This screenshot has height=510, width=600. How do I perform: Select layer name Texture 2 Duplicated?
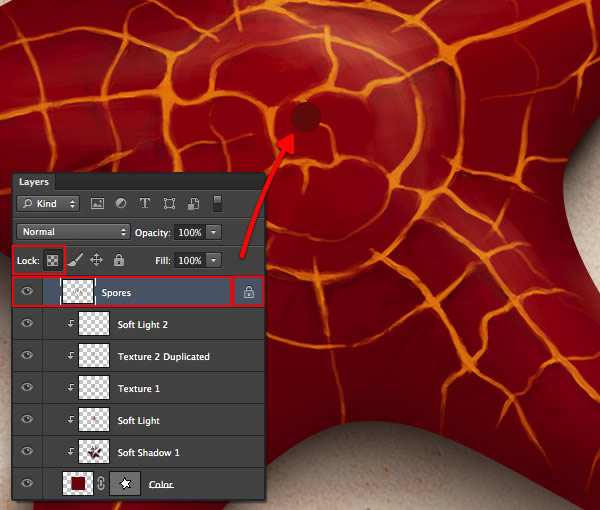pyautogui.click(x=164, y=357)
